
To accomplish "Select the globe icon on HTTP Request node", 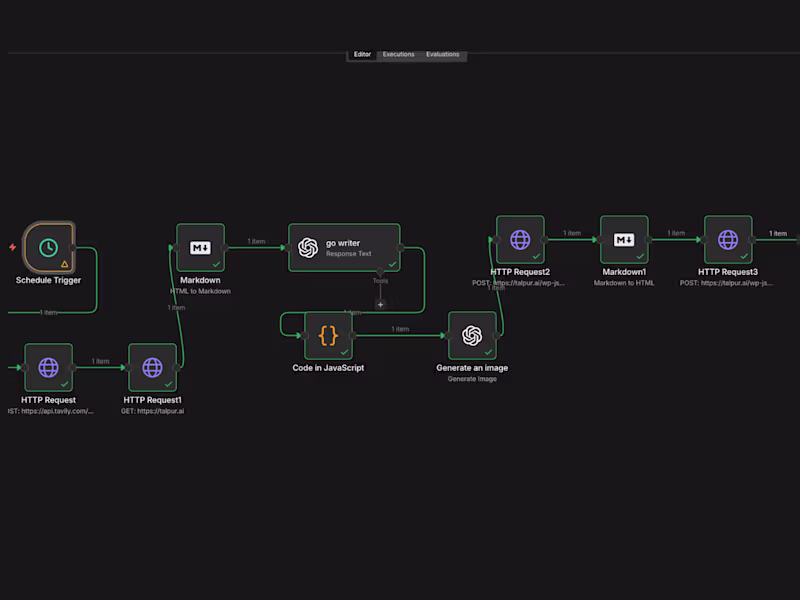I will click(x=48, y=367).
